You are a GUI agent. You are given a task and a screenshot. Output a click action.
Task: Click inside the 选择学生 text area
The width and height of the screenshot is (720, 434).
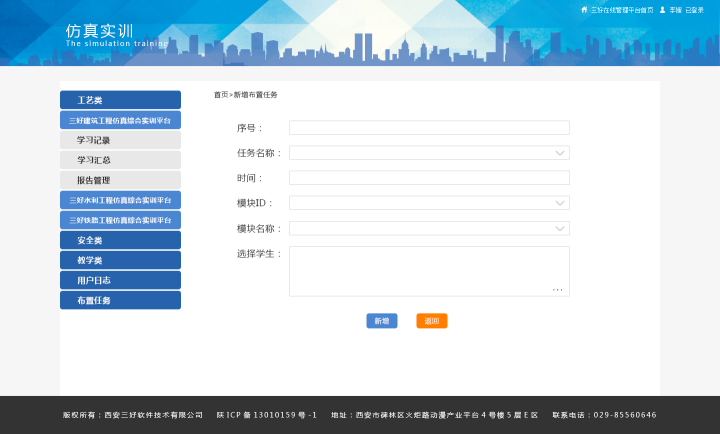tap(429, 270)
